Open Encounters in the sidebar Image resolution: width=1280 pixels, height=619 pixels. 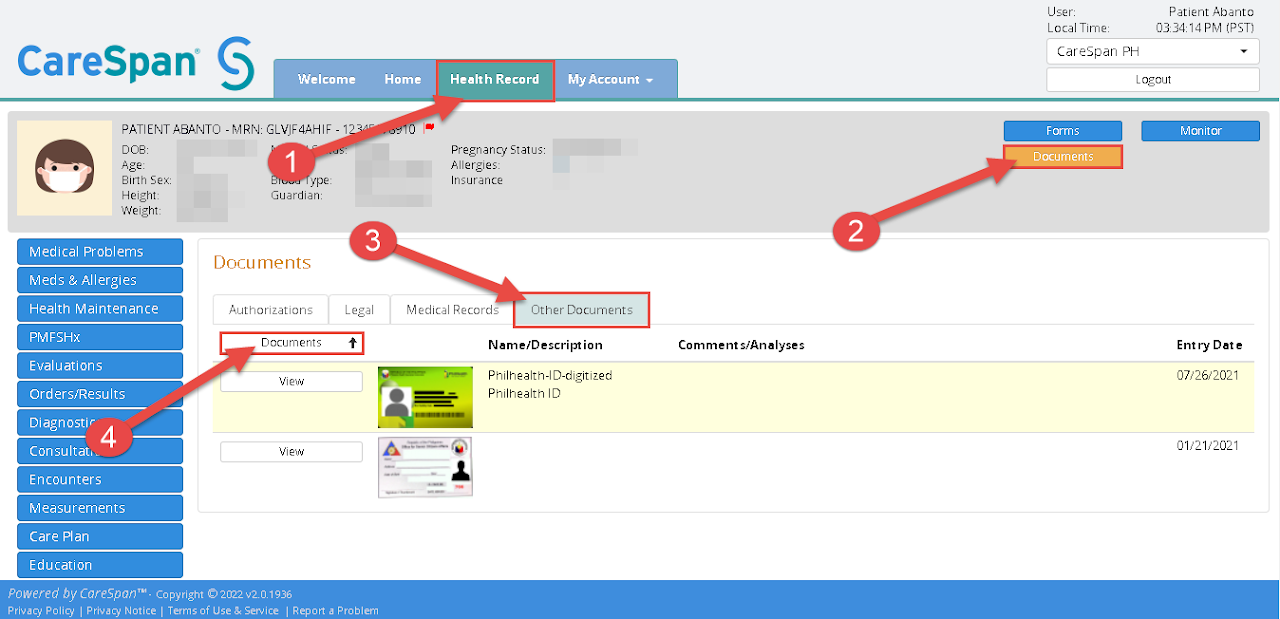pos(100,479)
